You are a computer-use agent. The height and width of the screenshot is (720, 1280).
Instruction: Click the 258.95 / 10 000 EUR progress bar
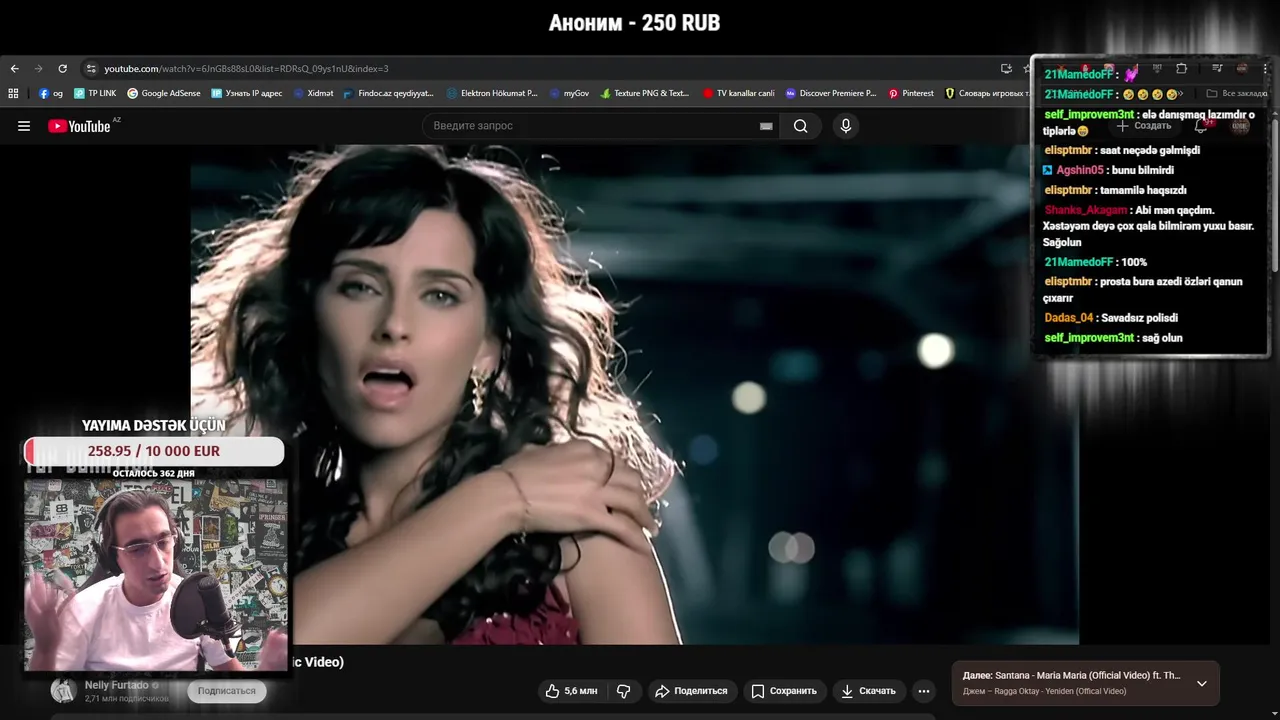[x=154, y=451]
